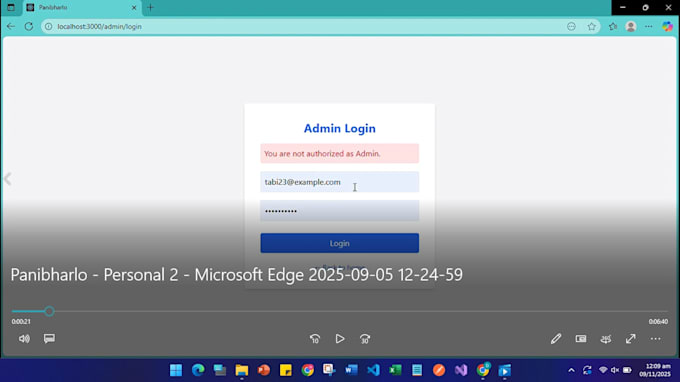Go to the previous item arrow
This screenshot has width=680, height=382.
pos(7,179)
